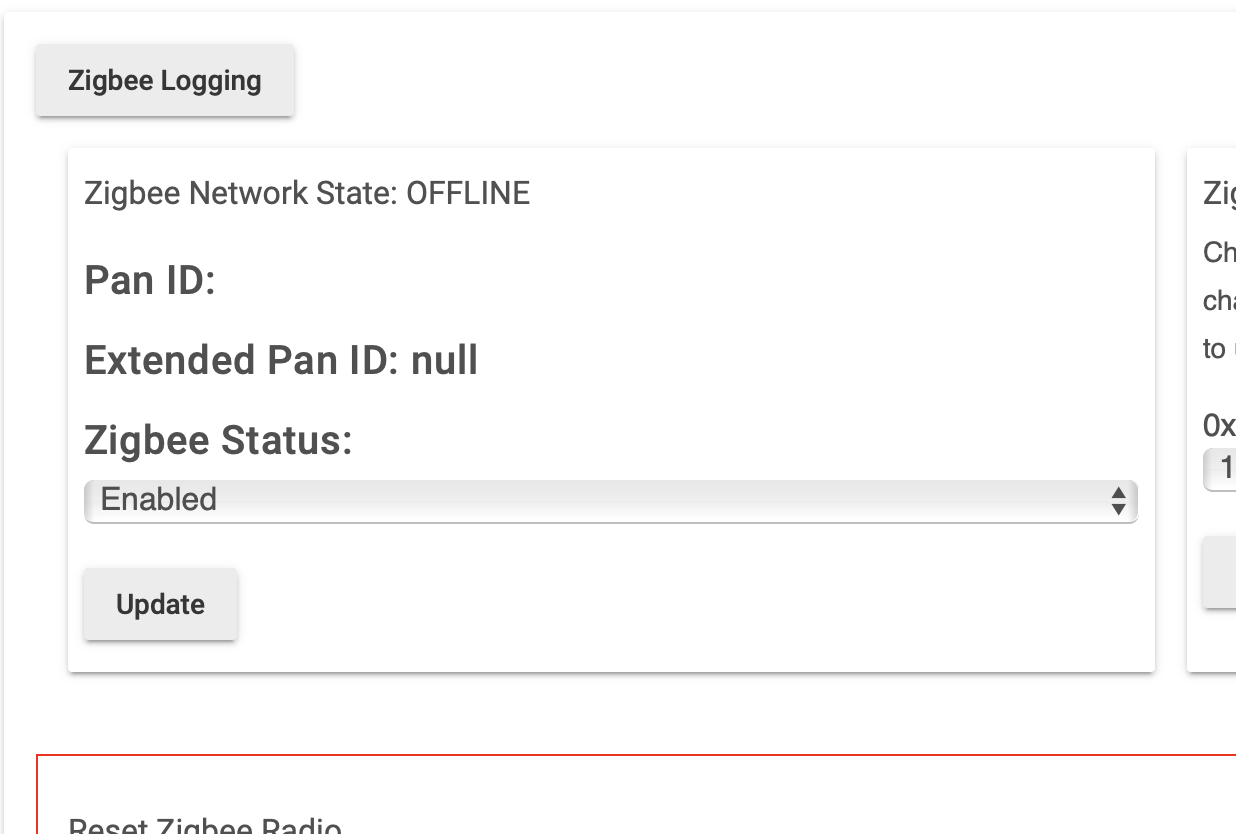
Task: Click blank area right of Zigbee Logging
Action: point(700,80)
